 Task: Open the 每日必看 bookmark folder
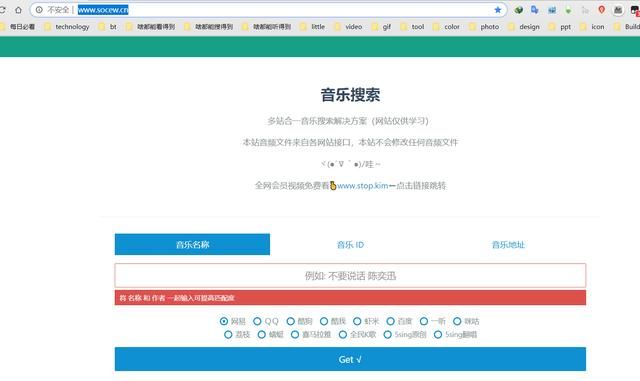click(x=18, y=27)
